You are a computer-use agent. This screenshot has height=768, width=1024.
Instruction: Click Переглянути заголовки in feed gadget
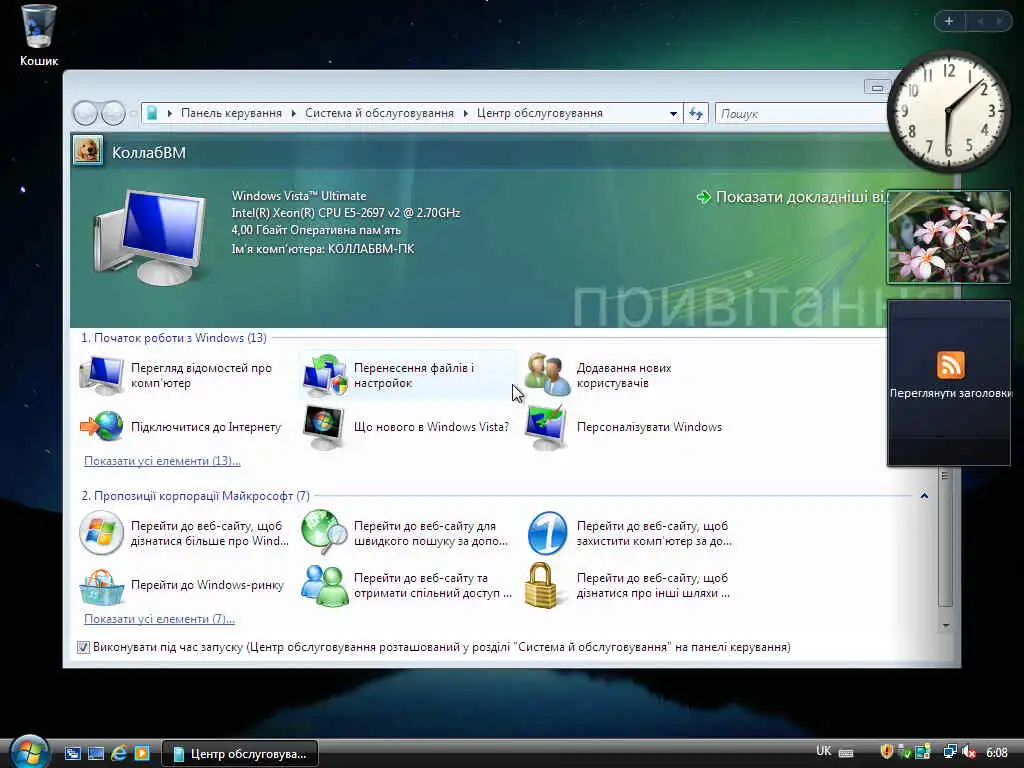pyautogui.click(x=950, y=393)
